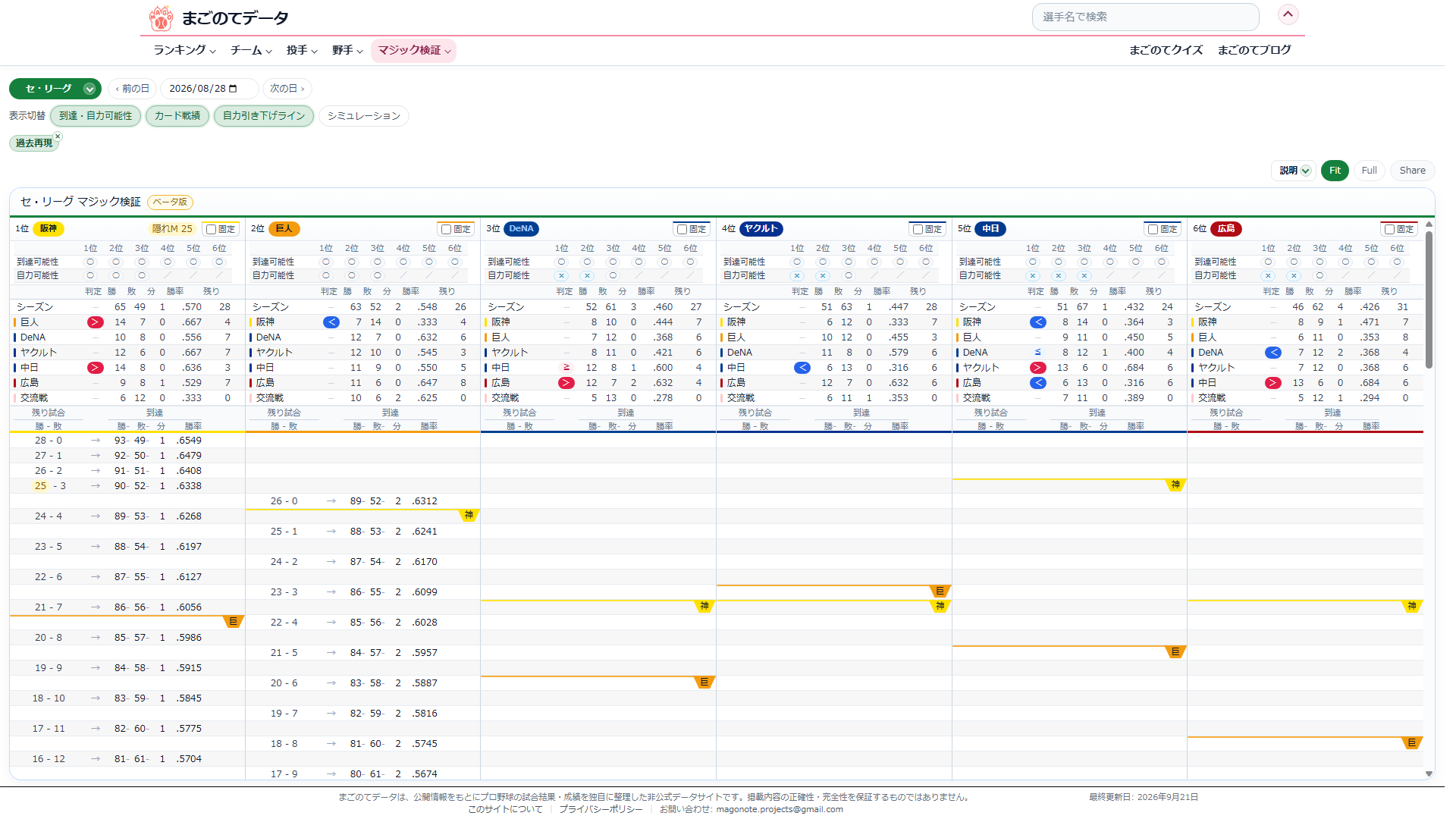Image resolution: width=1456 pixels, height=819 pixels.
Task: Enable 固定 checkbox for 巨人 column
Action: [x=447, y=229]
